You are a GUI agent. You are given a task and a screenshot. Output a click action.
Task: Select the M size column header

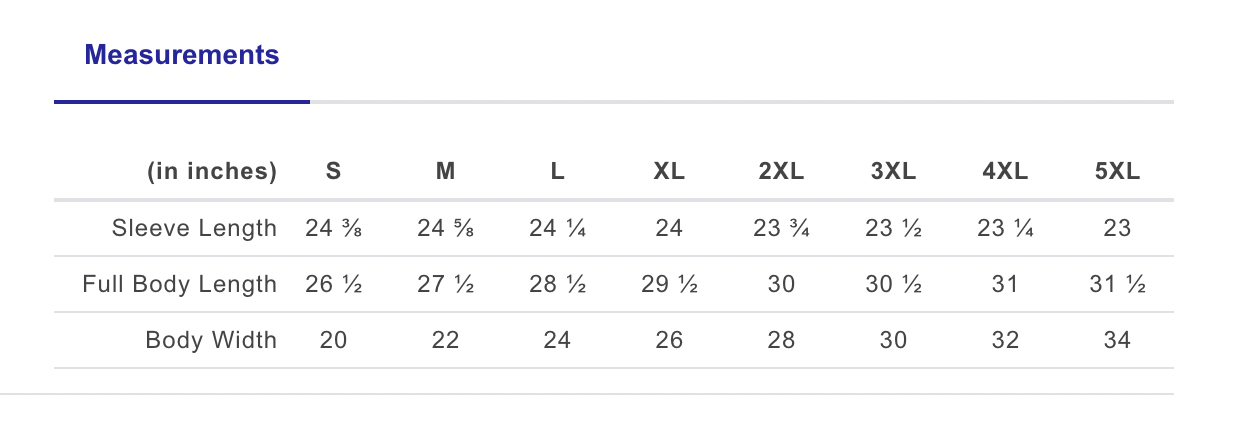coord(446,172)
